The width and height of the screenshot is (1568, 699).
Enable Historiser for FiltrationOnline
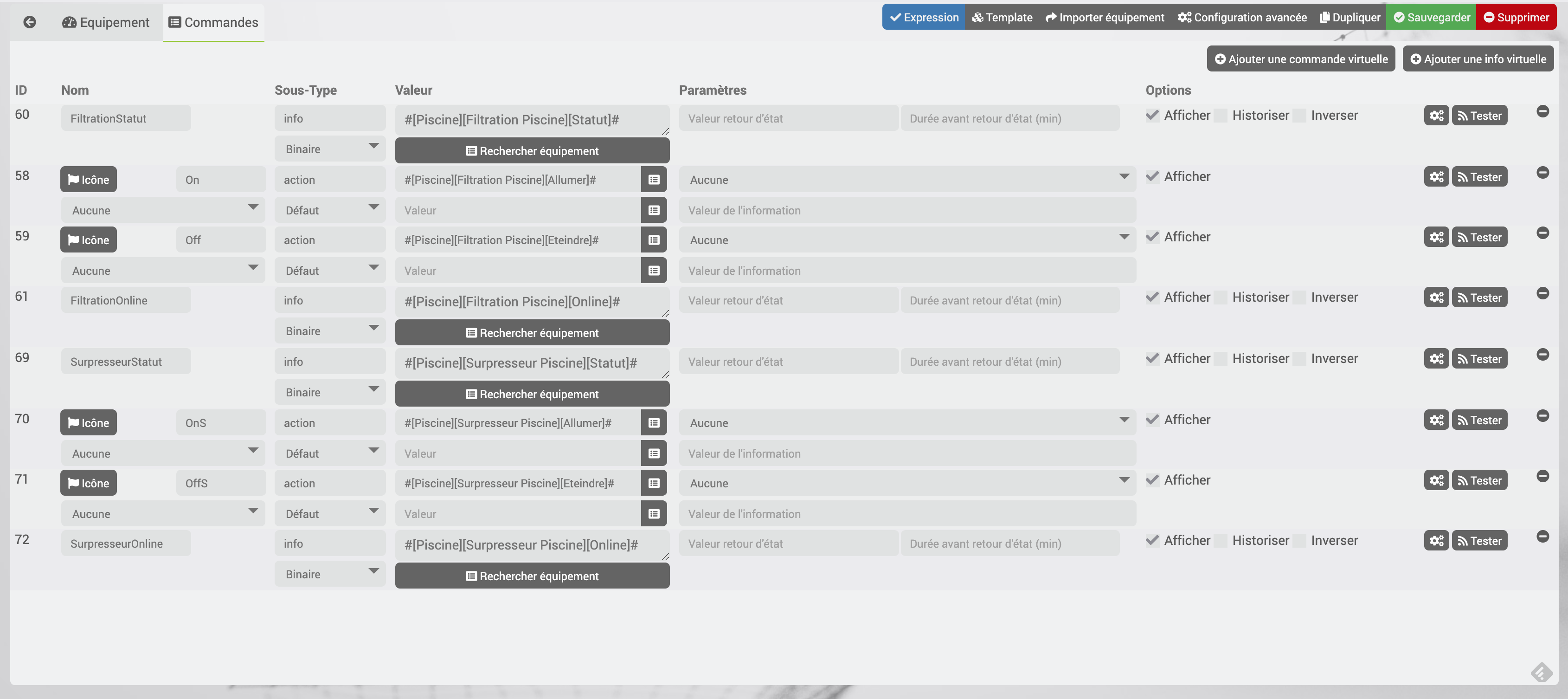[1221, 297]
